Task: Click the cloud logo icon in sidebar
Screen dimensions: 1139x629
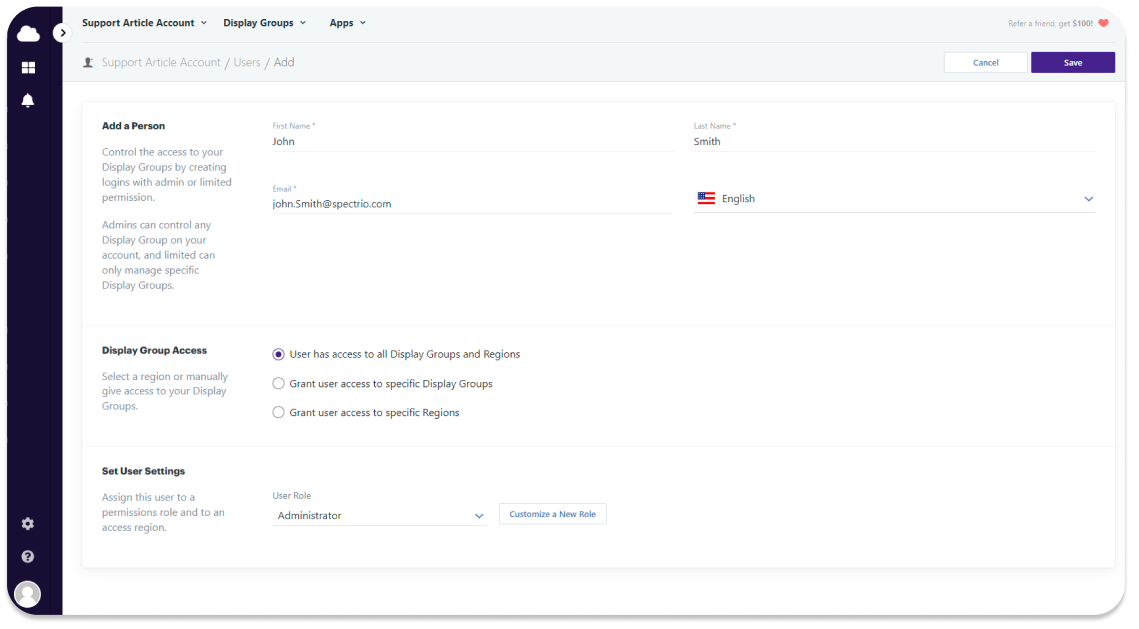Action: click(x=28, y=33)
